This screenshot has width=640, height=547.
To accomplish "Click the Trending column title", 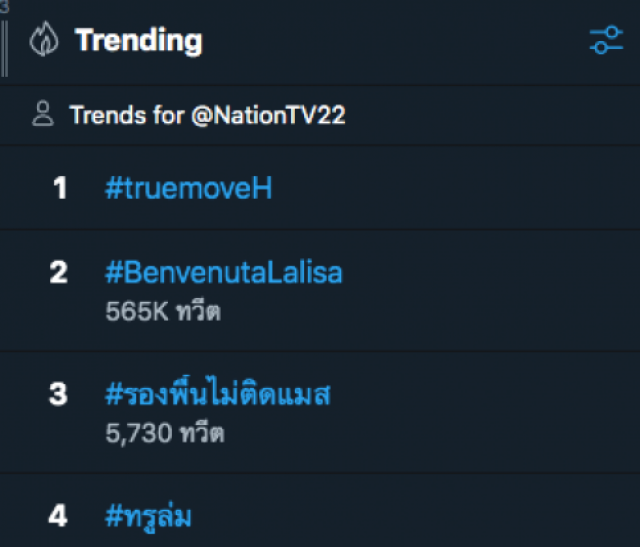I will pyautogui.click(x=139, y=41).
